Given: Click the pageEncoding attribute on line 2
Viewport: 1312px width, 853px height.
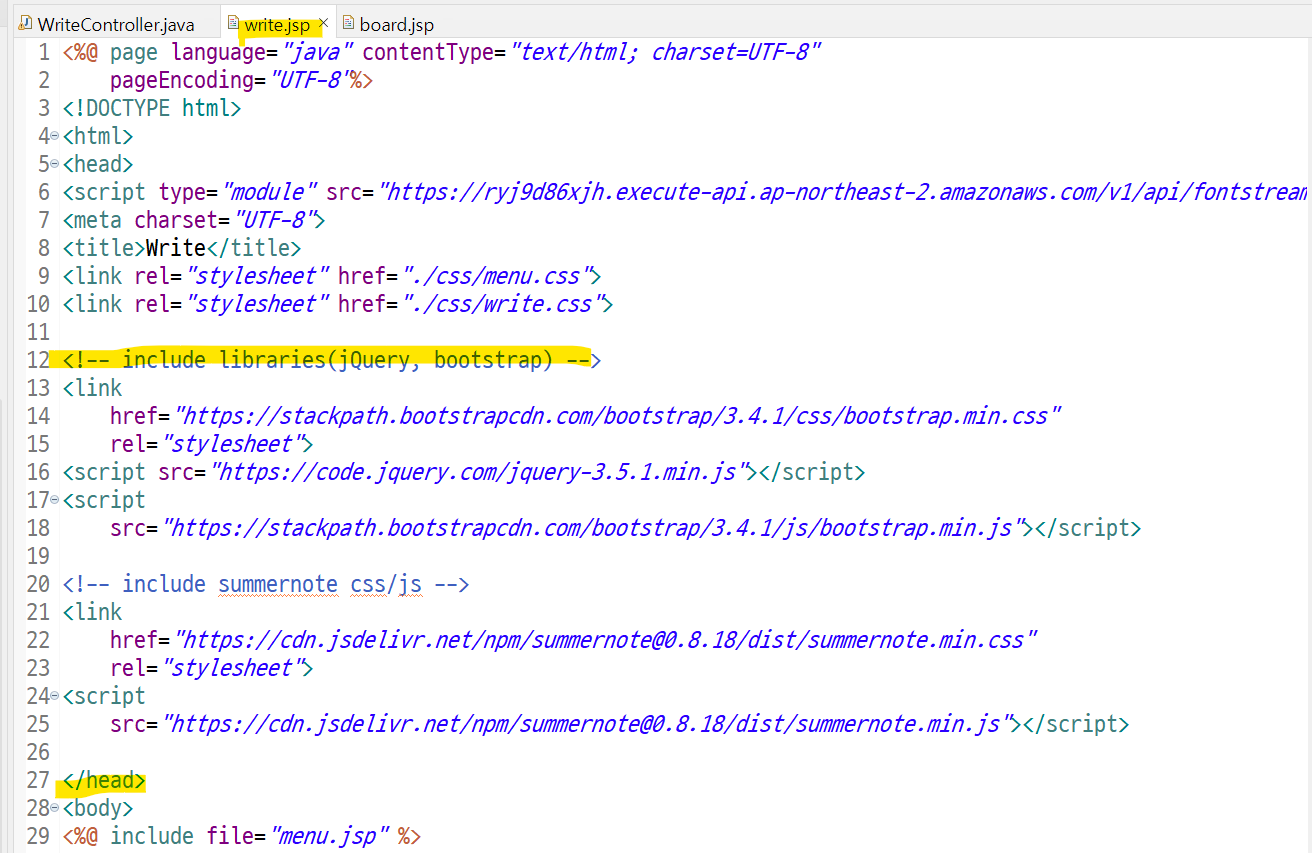Looking at the screenshot, I should click(x=241, y=80).
